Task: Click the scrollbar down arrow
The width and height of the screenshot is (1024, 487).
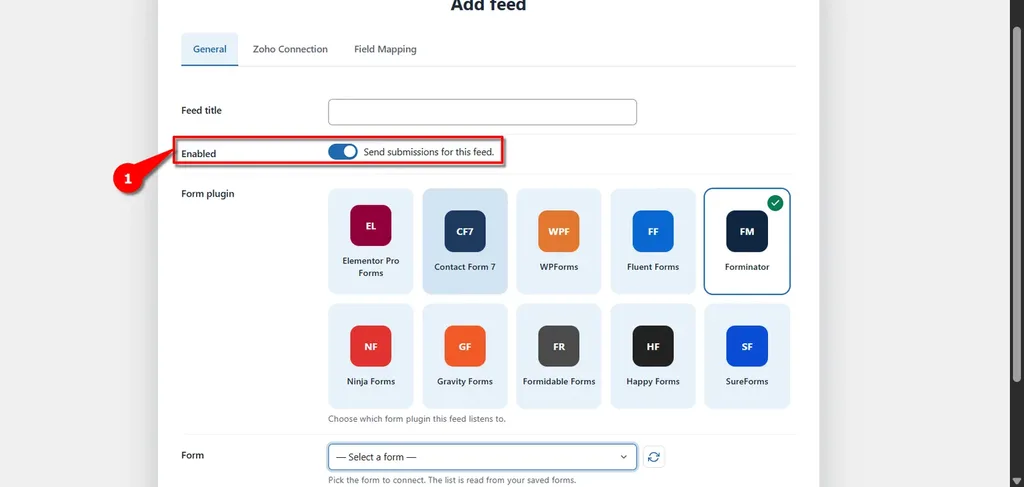Action: tap(1016, 481)
